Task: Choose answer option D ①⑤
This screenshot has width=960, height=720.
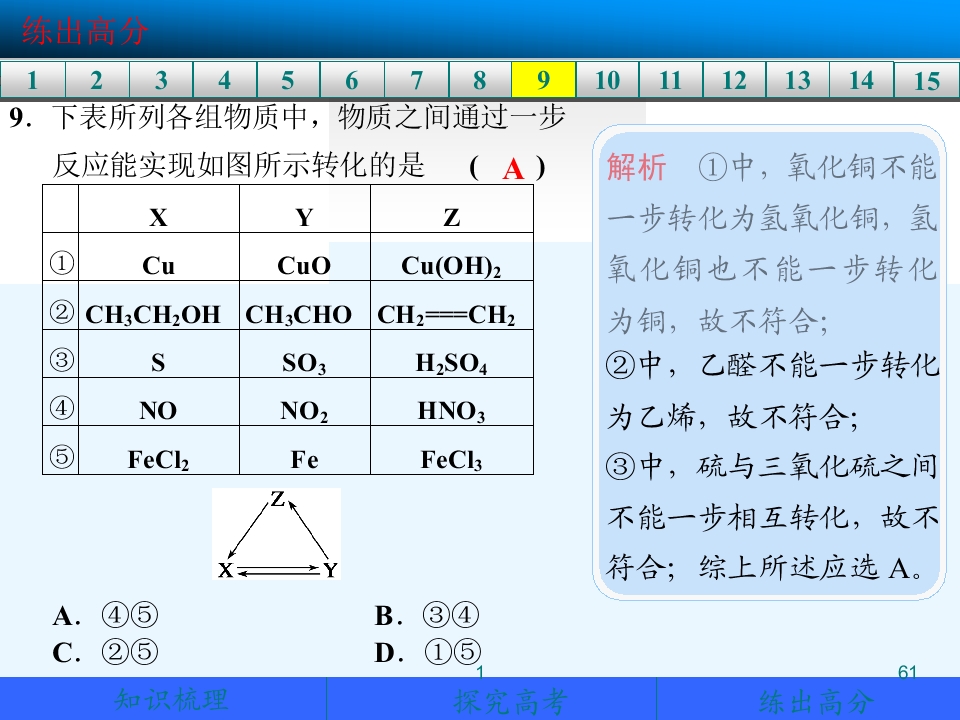Action: 427,652
